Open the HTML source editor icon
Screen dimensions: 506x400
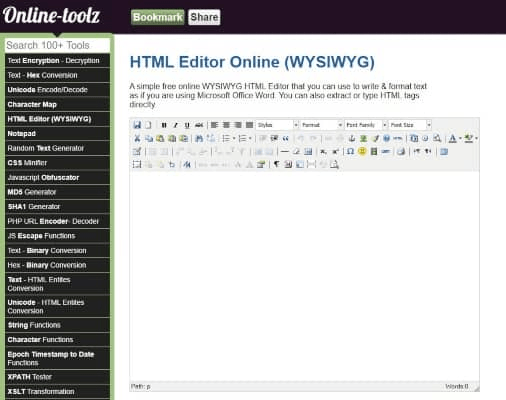click(x=398, y=138)
